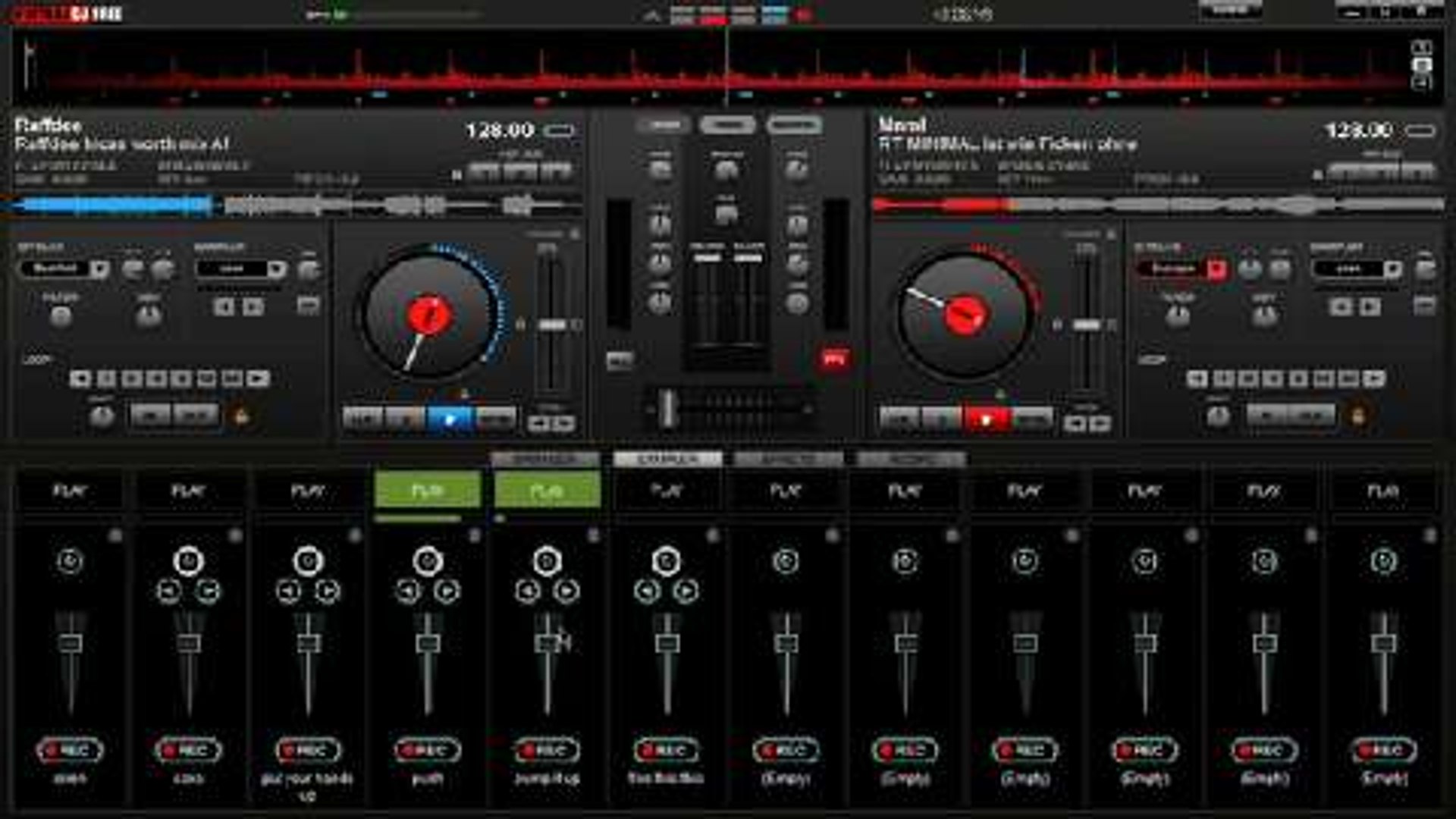
Task: Switch to the Sampler tab
Action: [667, 460]
